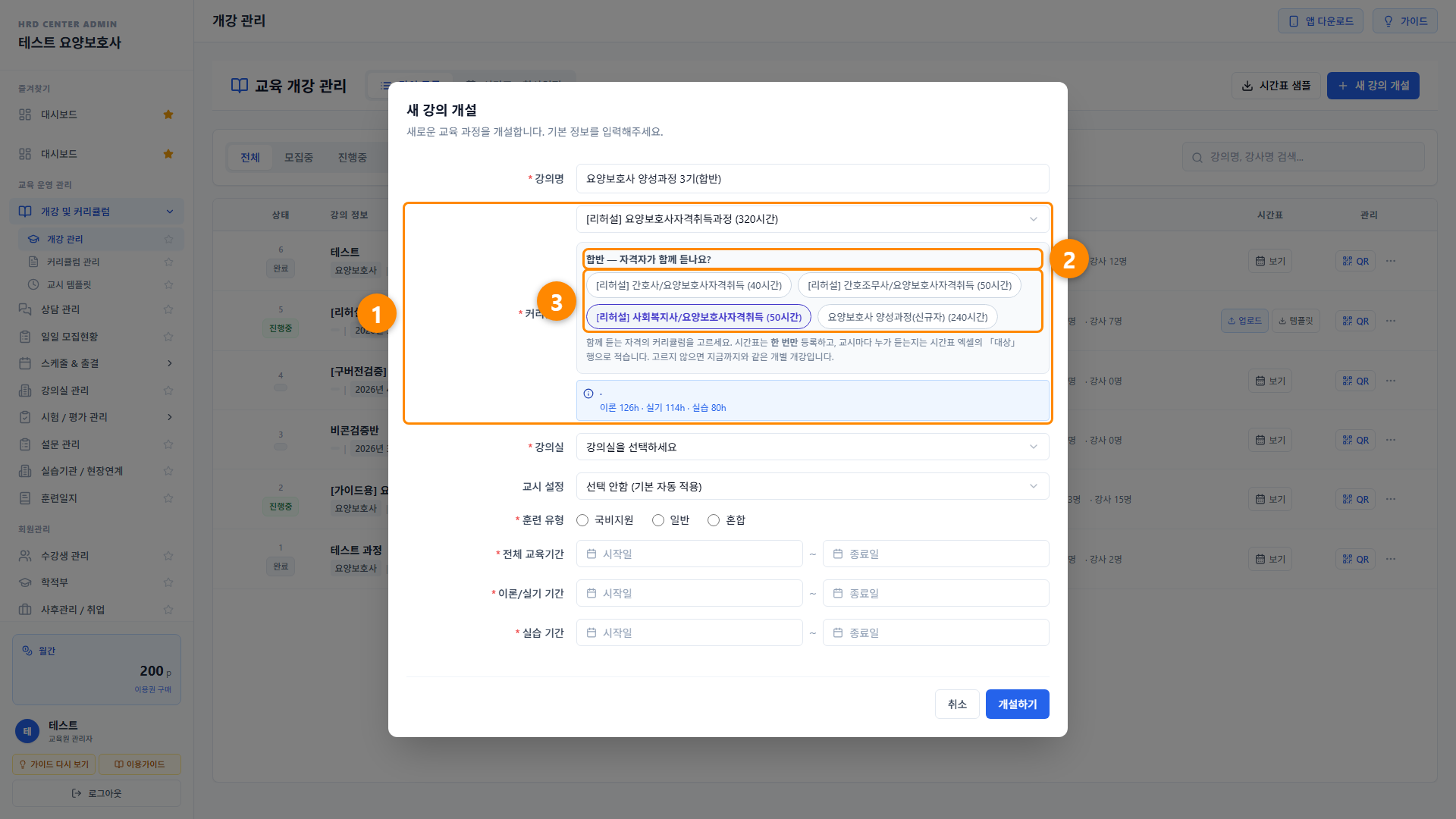This screenshot has height=819, width=1456.
Task: Open more options for 강사 7명 row
Action: point(1391,321)
